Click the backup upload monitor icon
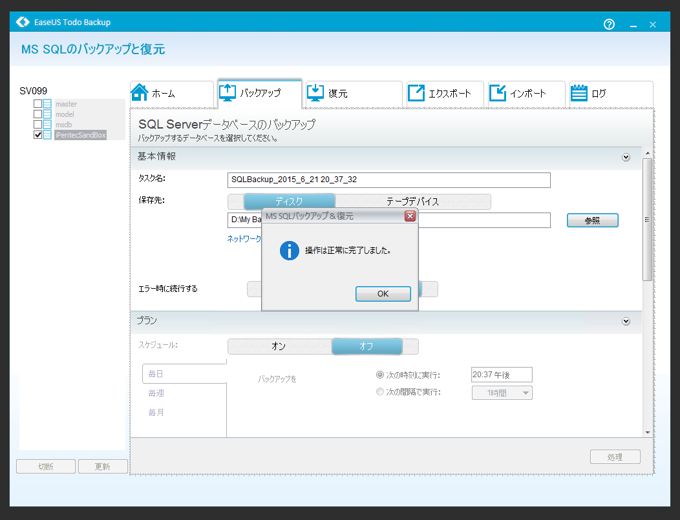This screenshot has width=680, height=520. pyautogui.click(x=227, y=93)
